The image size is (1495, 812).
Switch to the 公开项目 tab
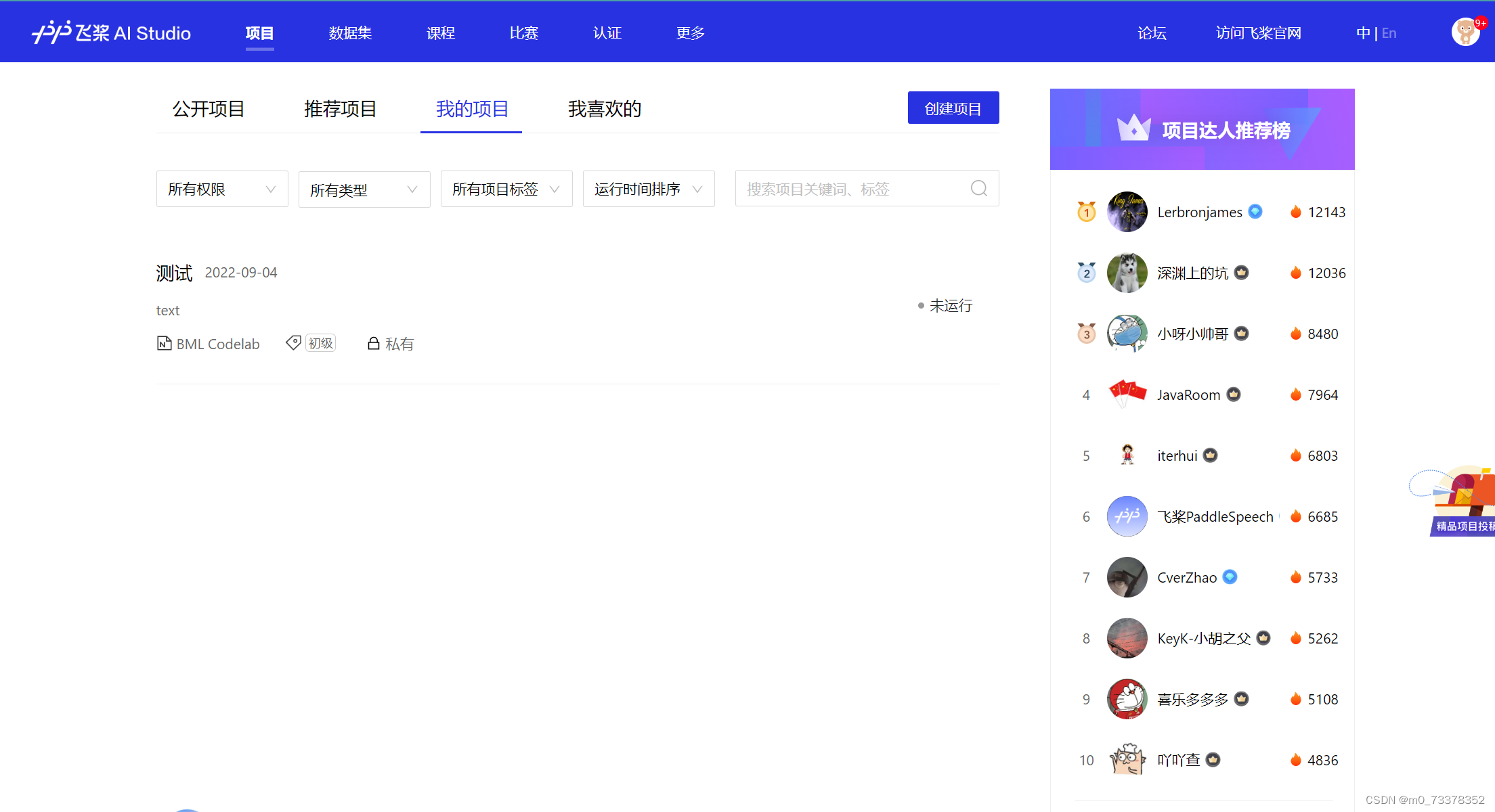(x=209, y=109)
